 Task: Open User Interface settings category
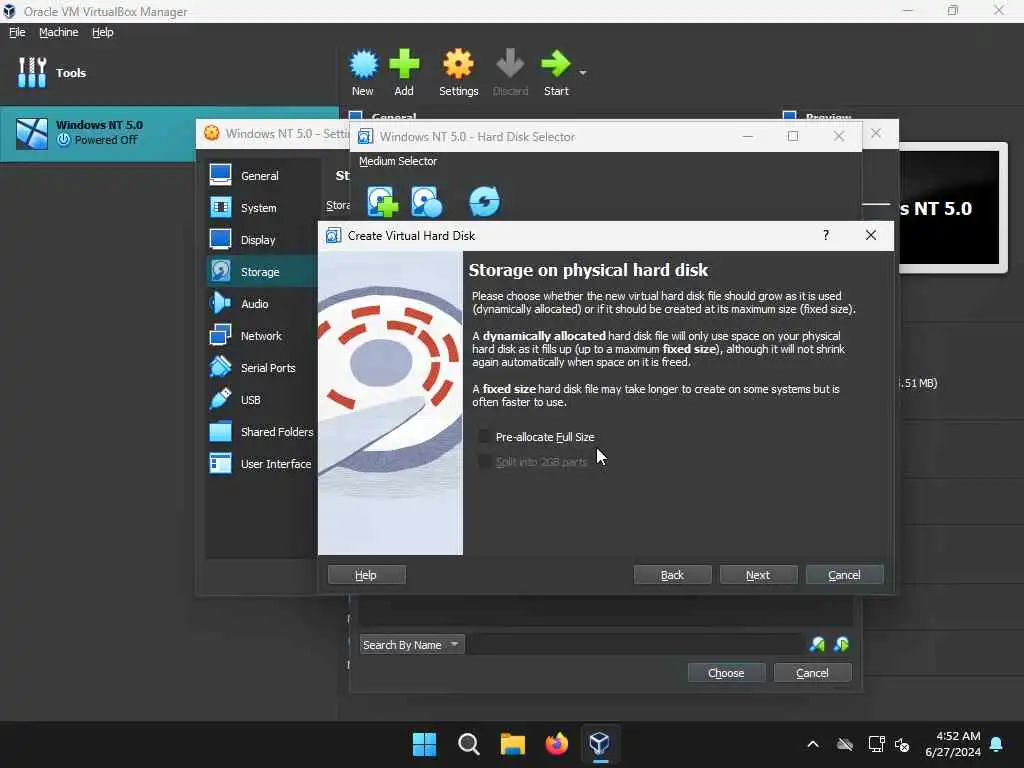coord(261,464)
